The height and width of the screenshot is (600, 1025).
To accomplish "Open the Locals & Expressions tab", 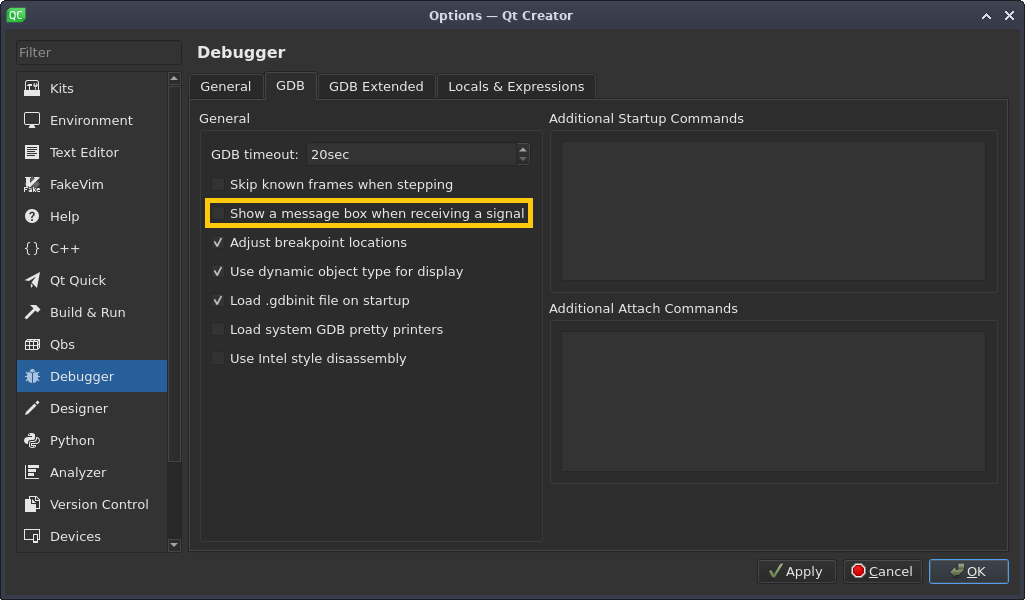I will click(516, 86).
